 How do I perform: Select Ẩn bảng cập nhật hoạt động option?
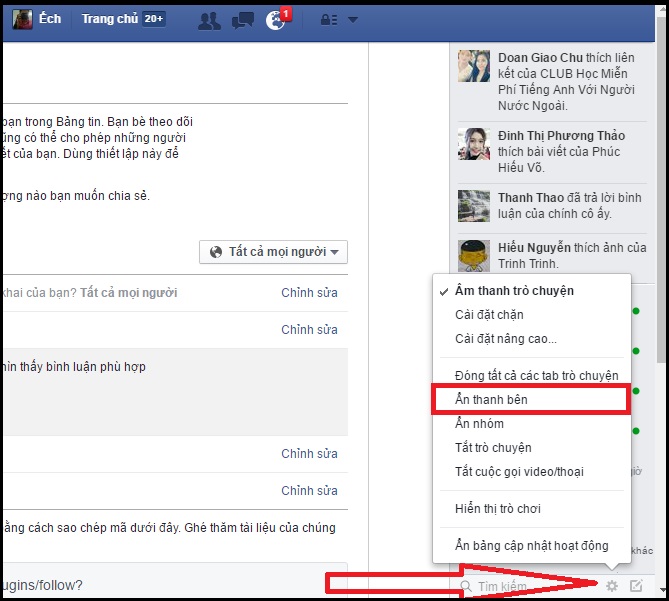coord(532,546)
